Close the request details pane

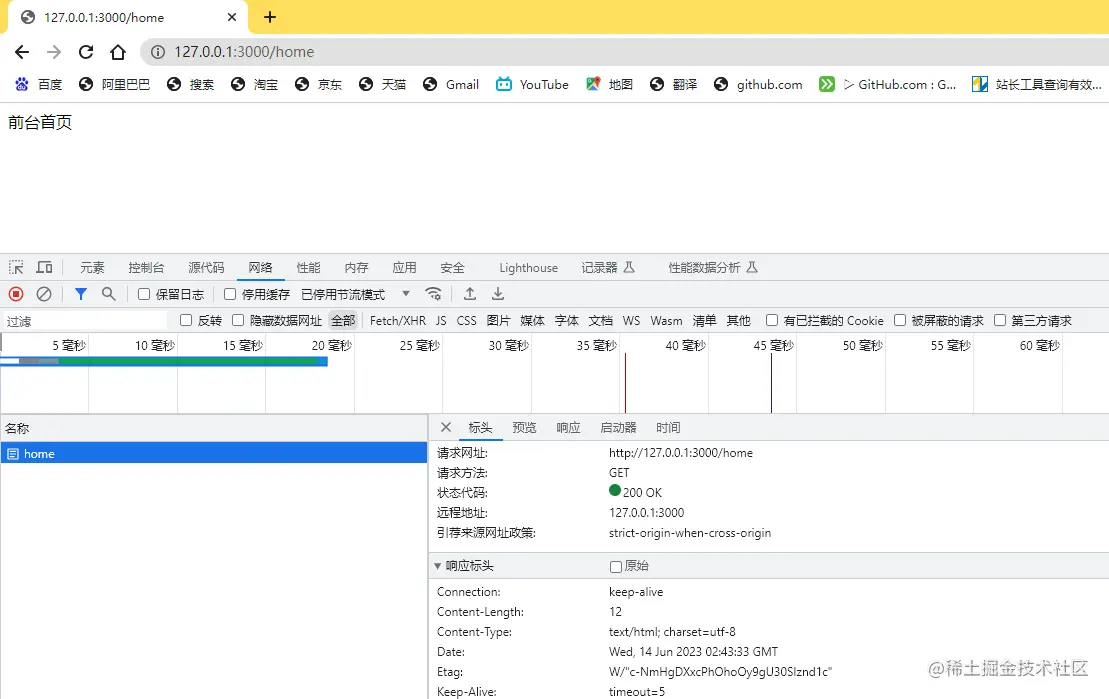[x=446, y=427]
